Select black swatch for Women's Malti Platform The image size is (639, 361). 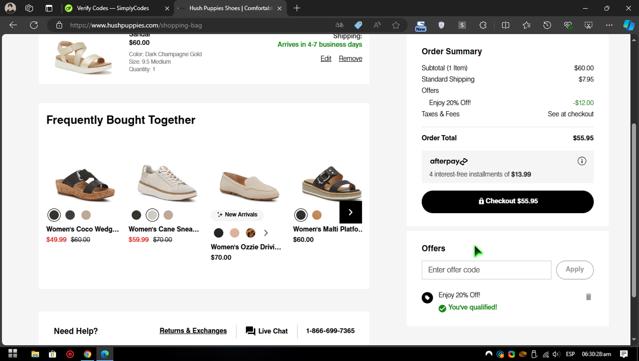pyautogui.click(x=301, y=215)
